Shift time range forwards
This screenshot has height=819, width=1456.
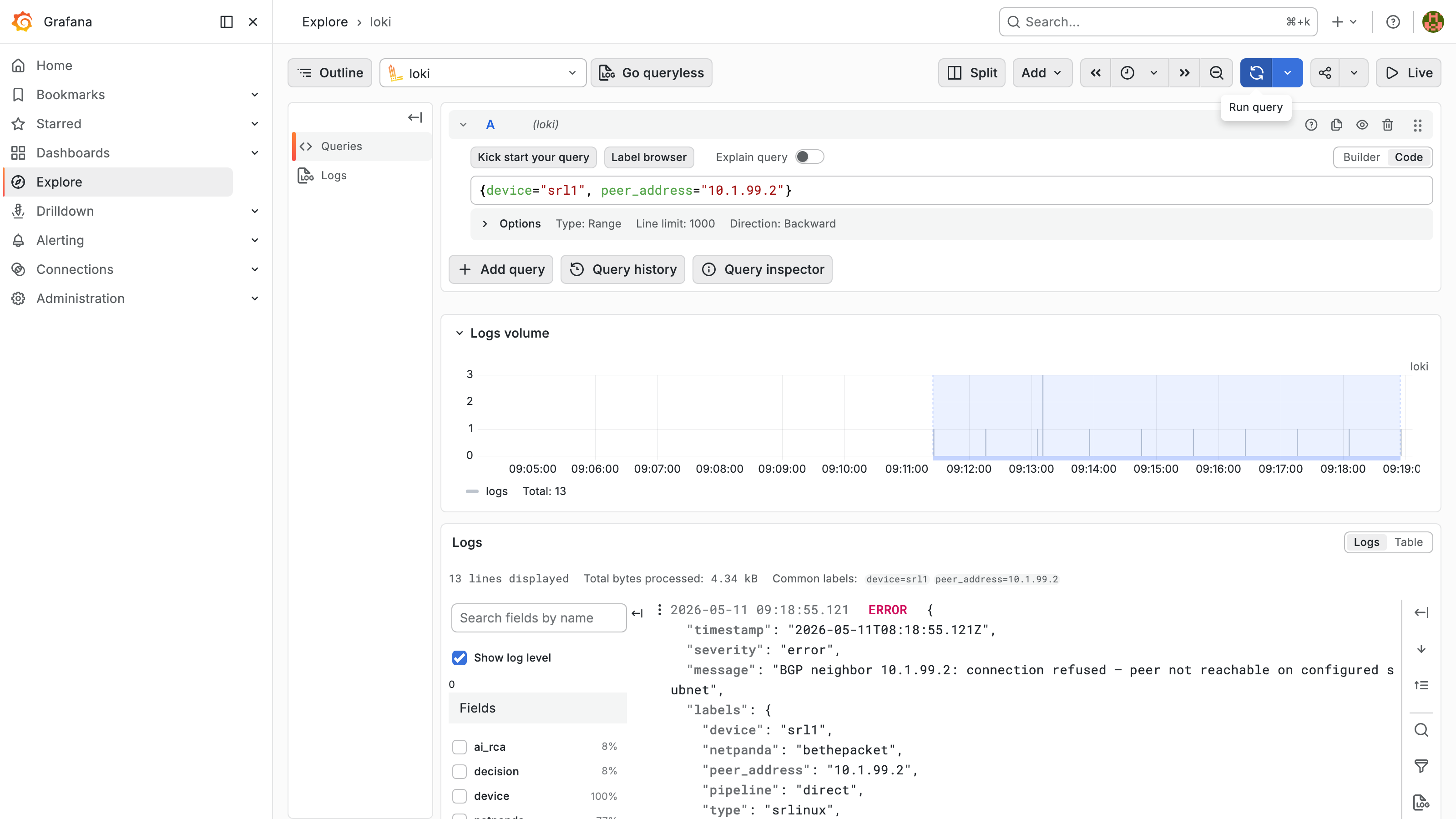(1185, 73)
